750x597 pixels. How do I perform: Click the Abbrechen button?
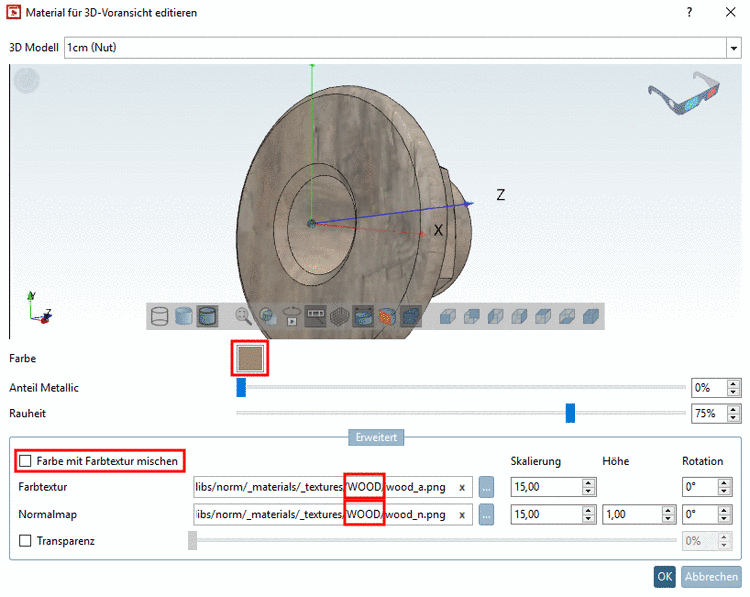click(x=711, y=576)
